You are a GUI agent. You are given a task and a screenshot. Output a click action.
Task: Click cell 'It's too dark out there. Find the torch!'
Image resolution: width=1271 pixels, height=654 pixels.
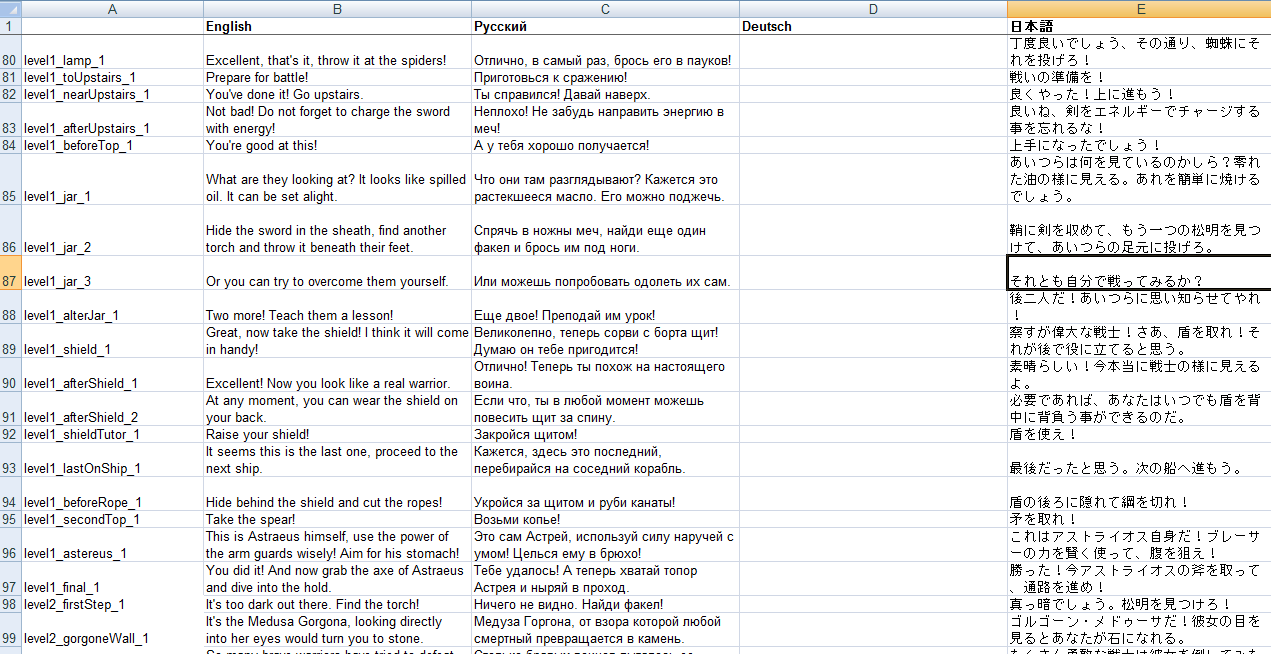337,604
